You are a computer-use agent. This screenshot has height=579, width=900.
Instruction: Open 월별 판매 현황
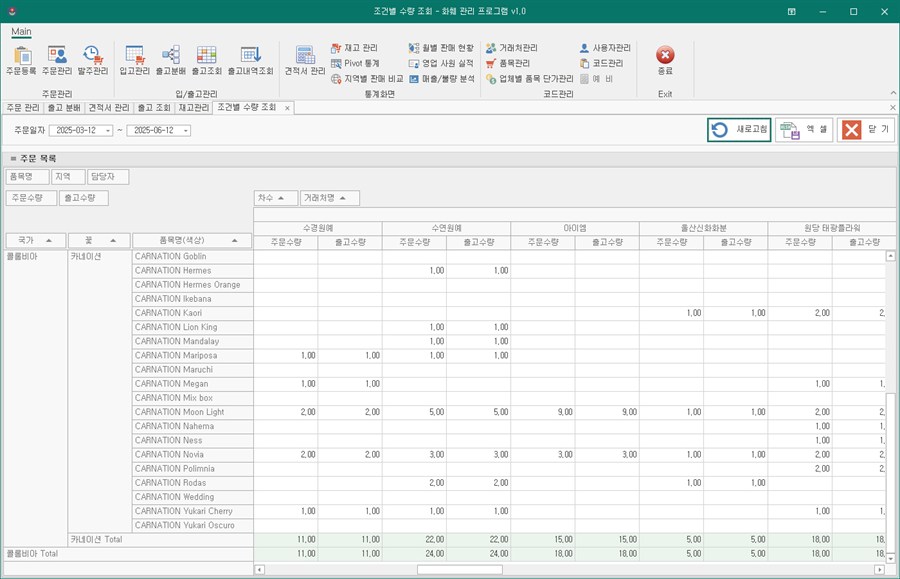pyautogui.click(x=441, y=48)
